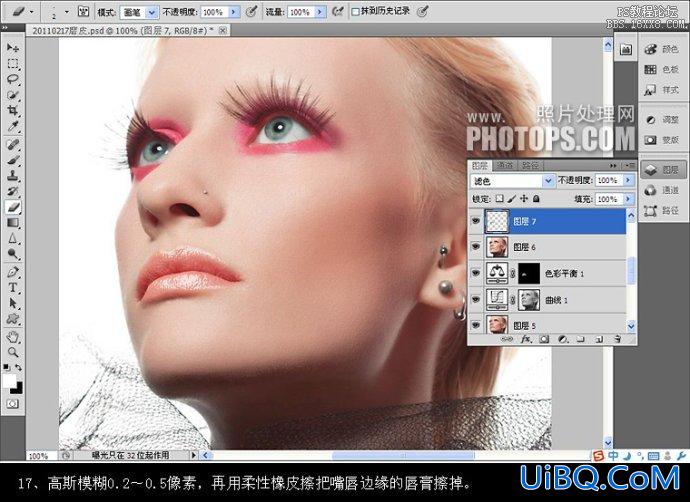
Task: Open brush preset picker dropdown
Action: [x=67, y=12]
